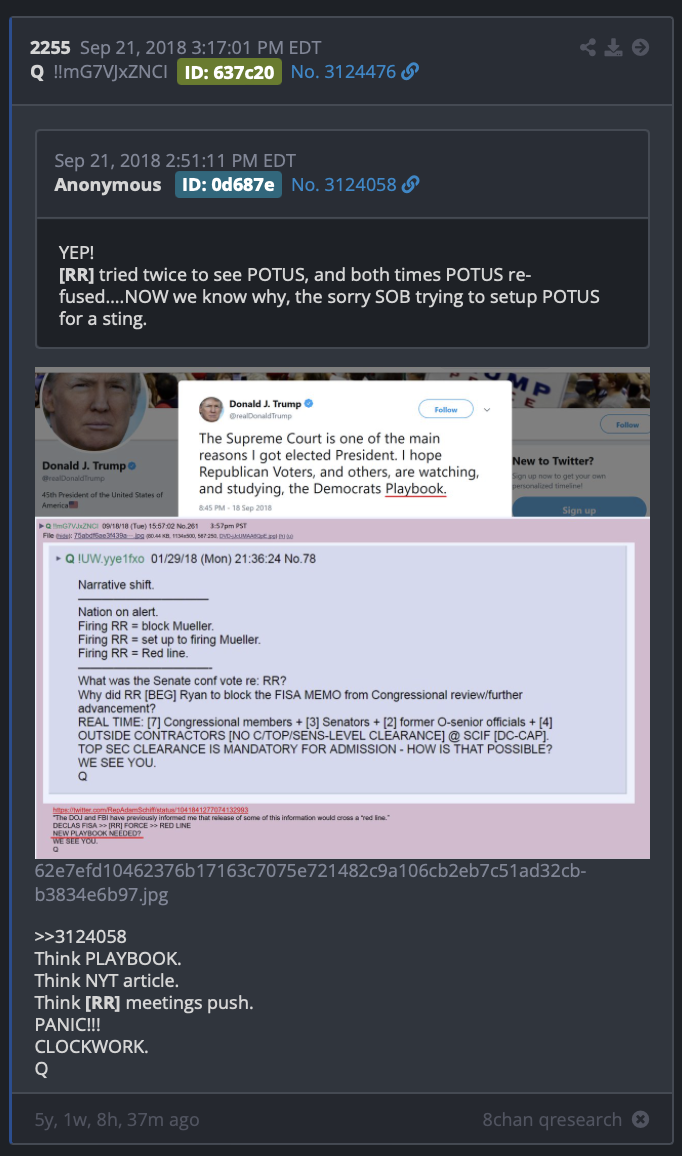Filter by ID: 637c20 badge
The image size is (682, 1156).
[x=229, y=72]
